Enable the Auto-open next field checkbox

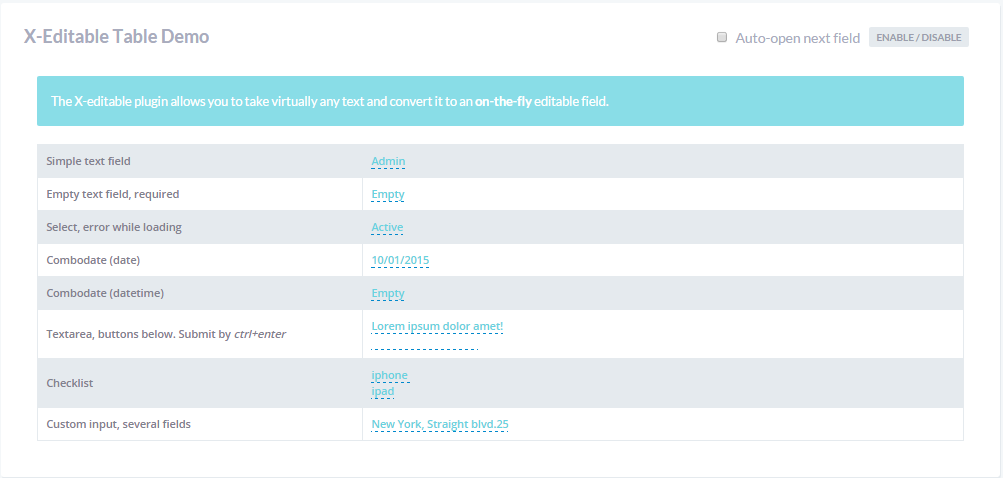point(722,38)
